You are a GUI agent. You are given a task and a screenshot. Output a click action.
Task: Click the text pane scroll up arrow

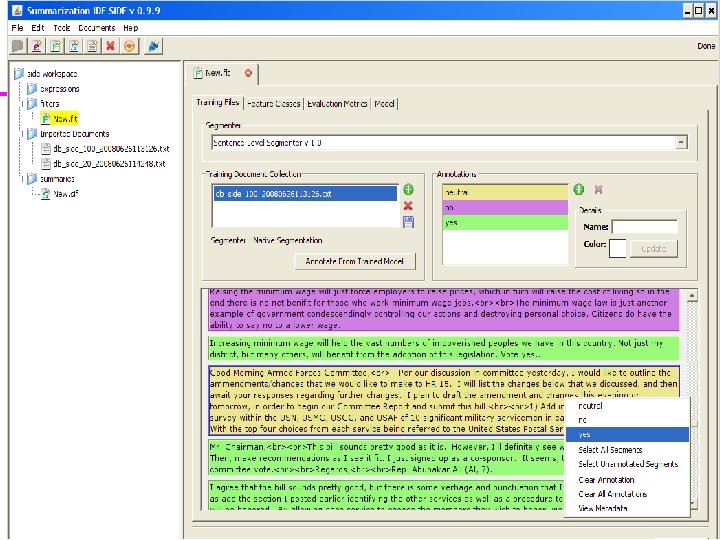pos(692,296)
